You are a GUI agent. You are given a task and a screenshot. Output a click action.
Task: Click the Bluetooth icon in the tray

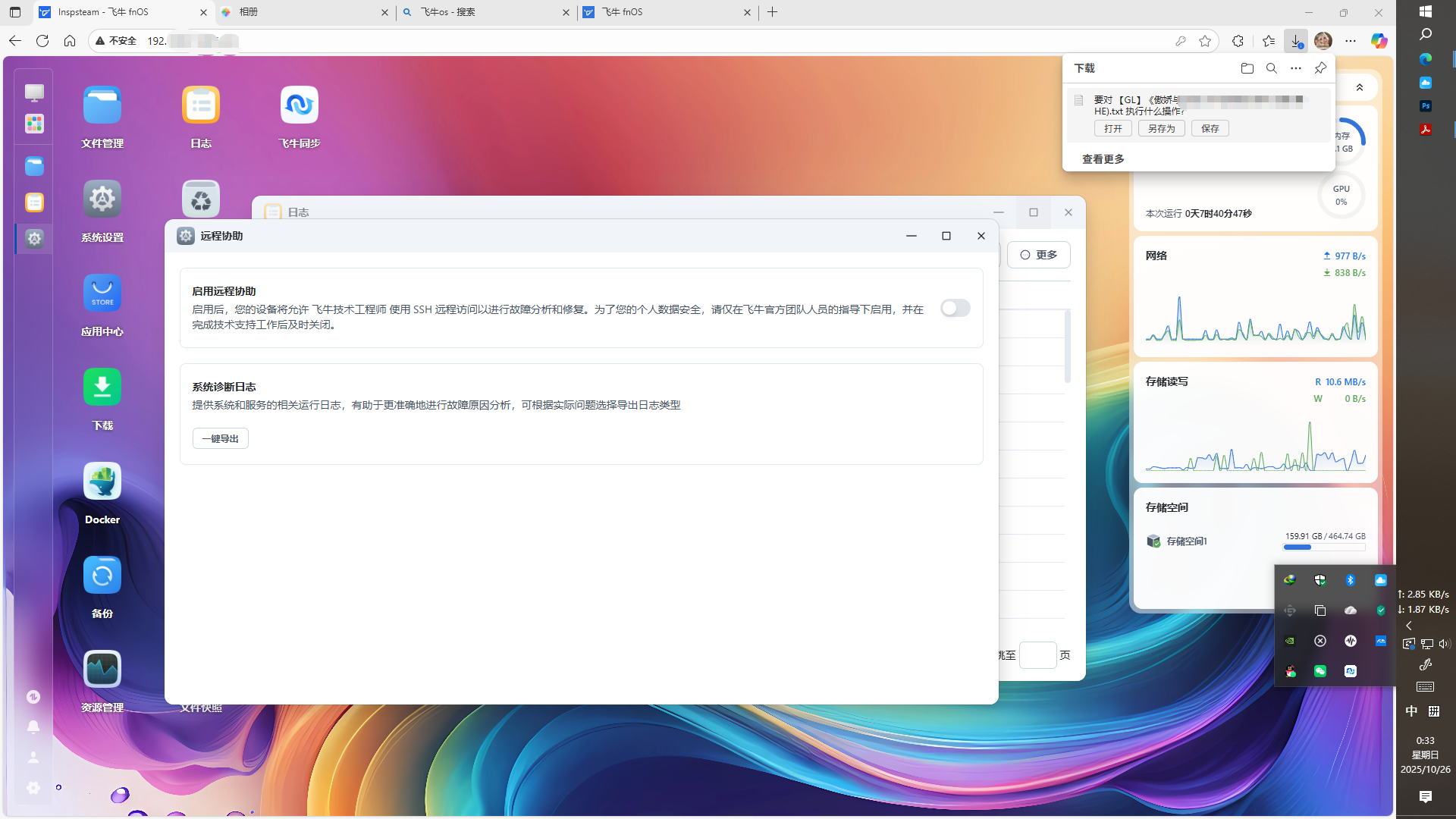click(x=1351, y=580)
